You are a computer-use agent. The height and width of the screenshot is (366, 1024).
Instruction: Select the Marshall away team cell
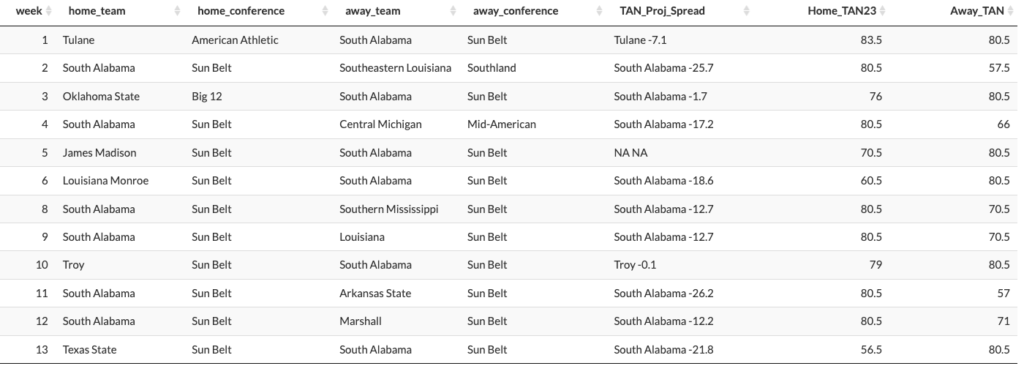(x=360, y=321)
